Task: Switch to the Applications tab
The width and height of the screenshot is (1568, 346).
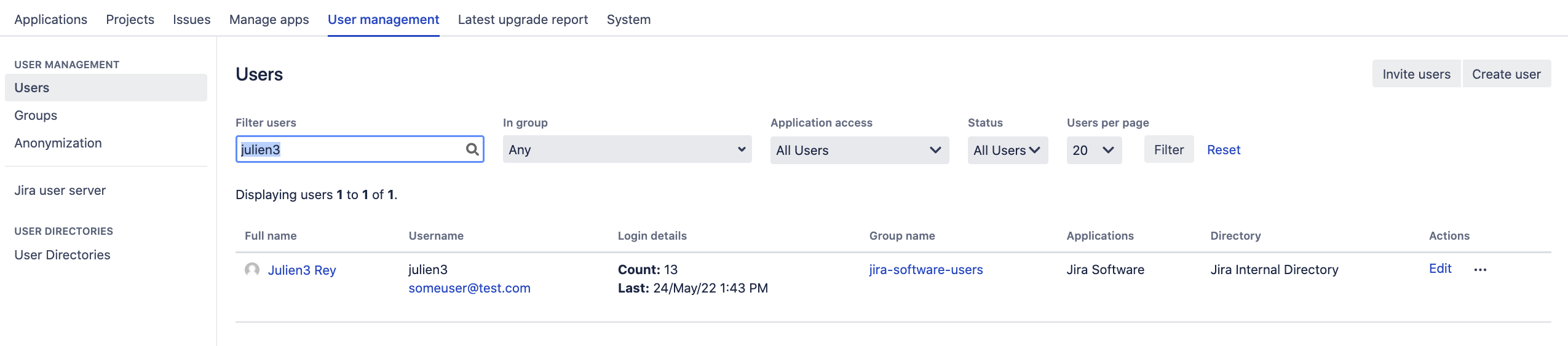Action: pyautogui.click(x=51, y=20)
